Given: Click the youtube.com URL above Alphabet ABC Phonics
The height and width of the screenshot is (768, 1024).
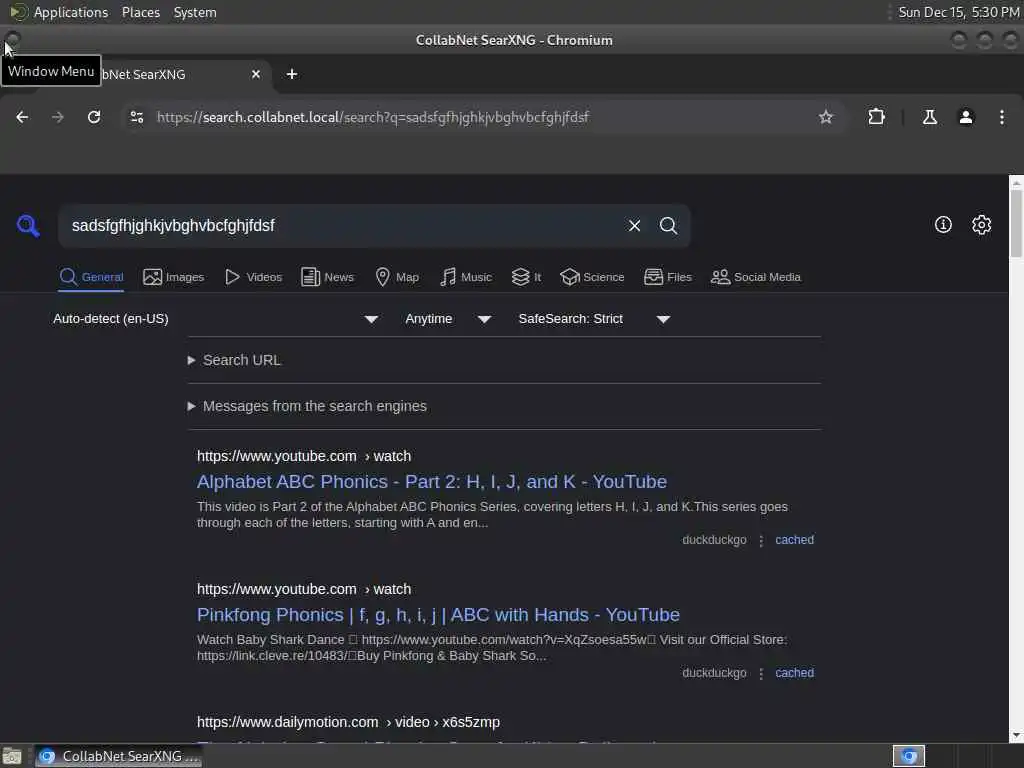Looking at the screenshot, I should pos(304,456).
